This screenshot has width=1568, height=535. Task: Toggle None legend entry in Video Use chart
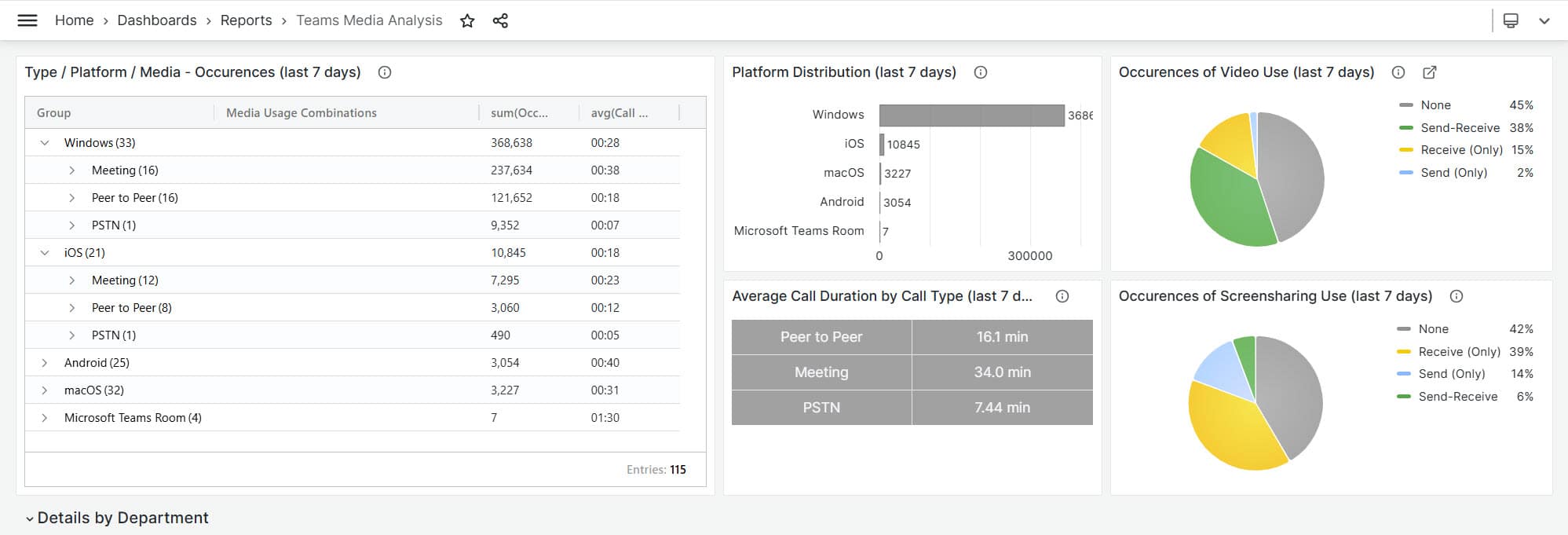pyautogui.click(x=1435, y=105)
